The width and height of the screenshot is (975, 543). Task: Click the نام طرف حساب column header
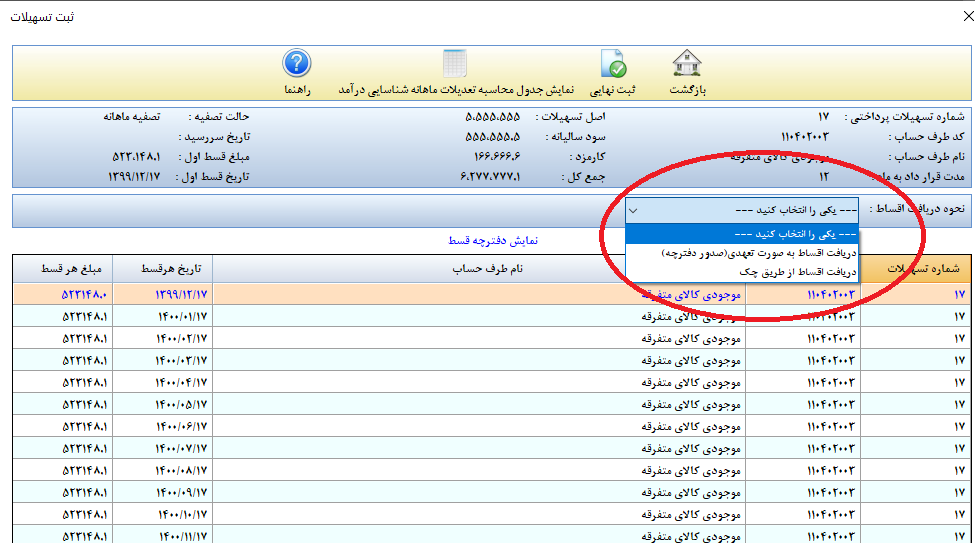[479, 269]
